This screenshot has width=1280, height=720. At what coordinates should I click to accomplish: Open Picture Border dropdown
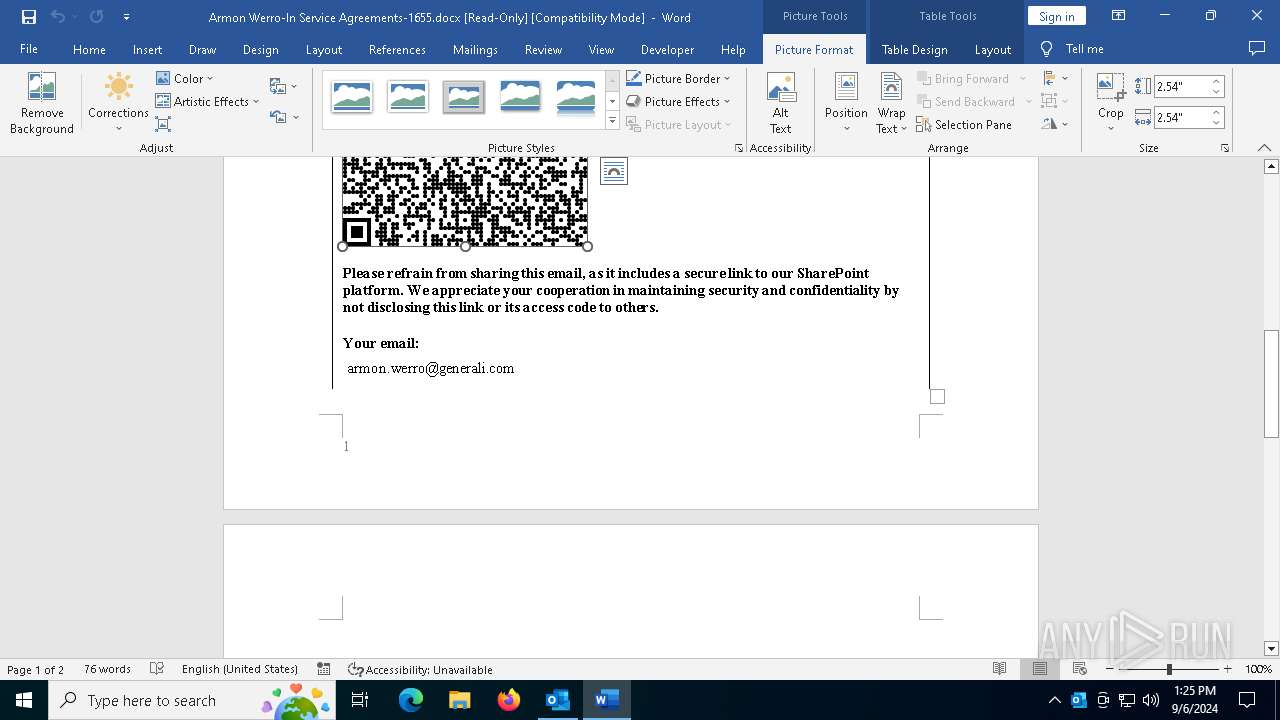(x=678, y=79)
